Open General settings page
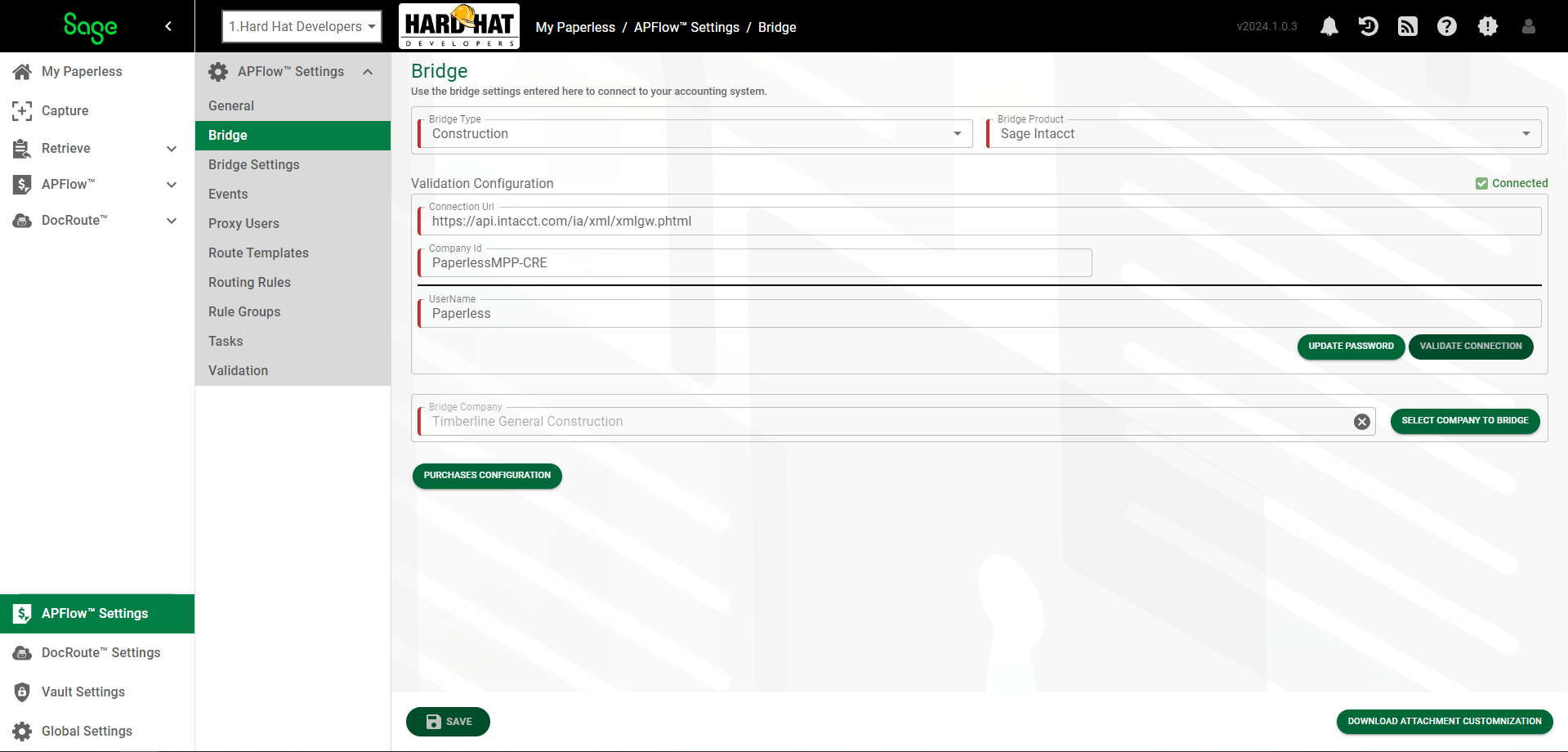The image size is (1568, 752). tap(293, 105)
